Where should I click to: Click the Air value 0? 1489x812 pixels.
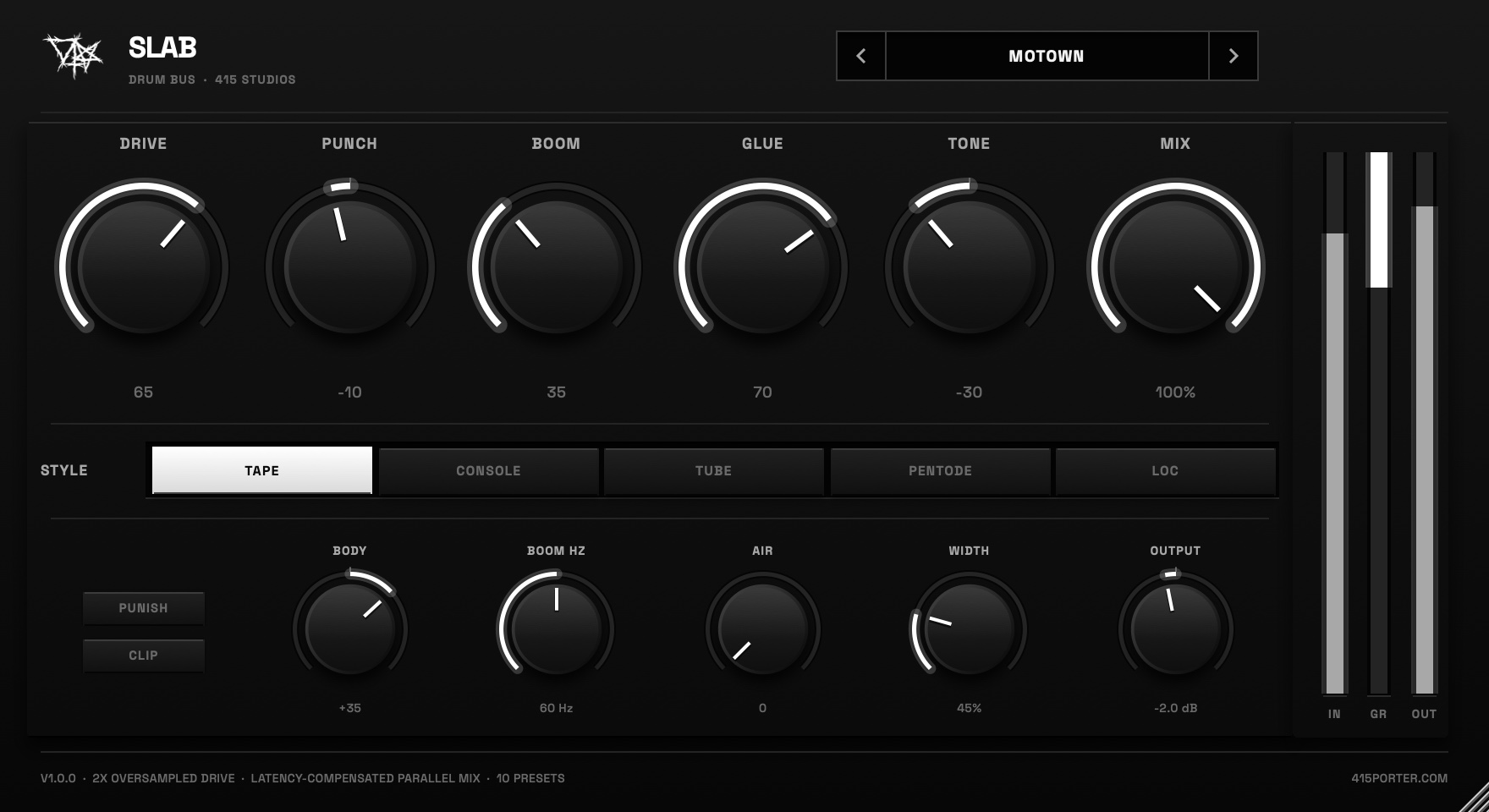pos(762,708)
